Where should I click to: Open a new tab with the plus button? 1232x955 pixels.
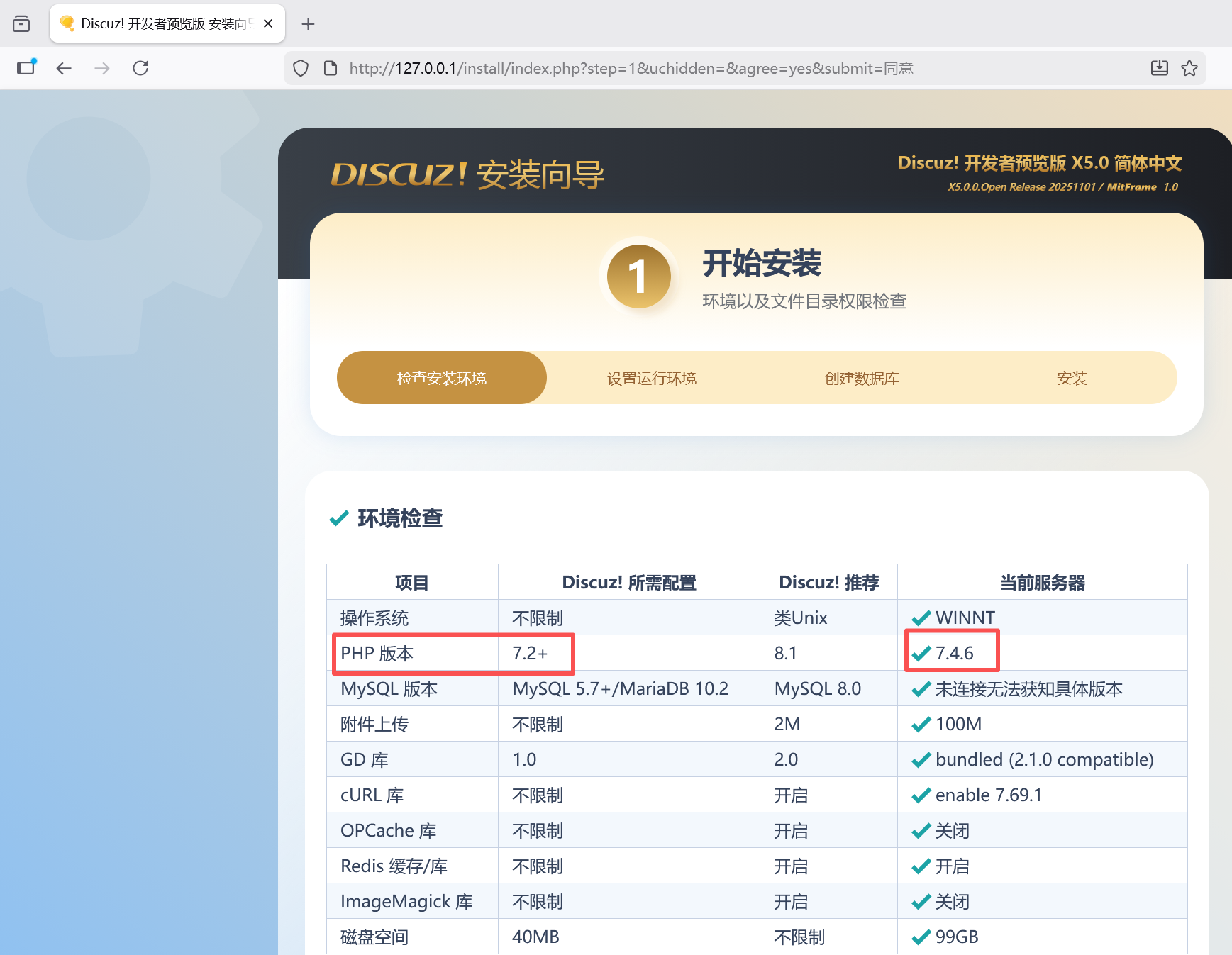[x=308, y=24]
